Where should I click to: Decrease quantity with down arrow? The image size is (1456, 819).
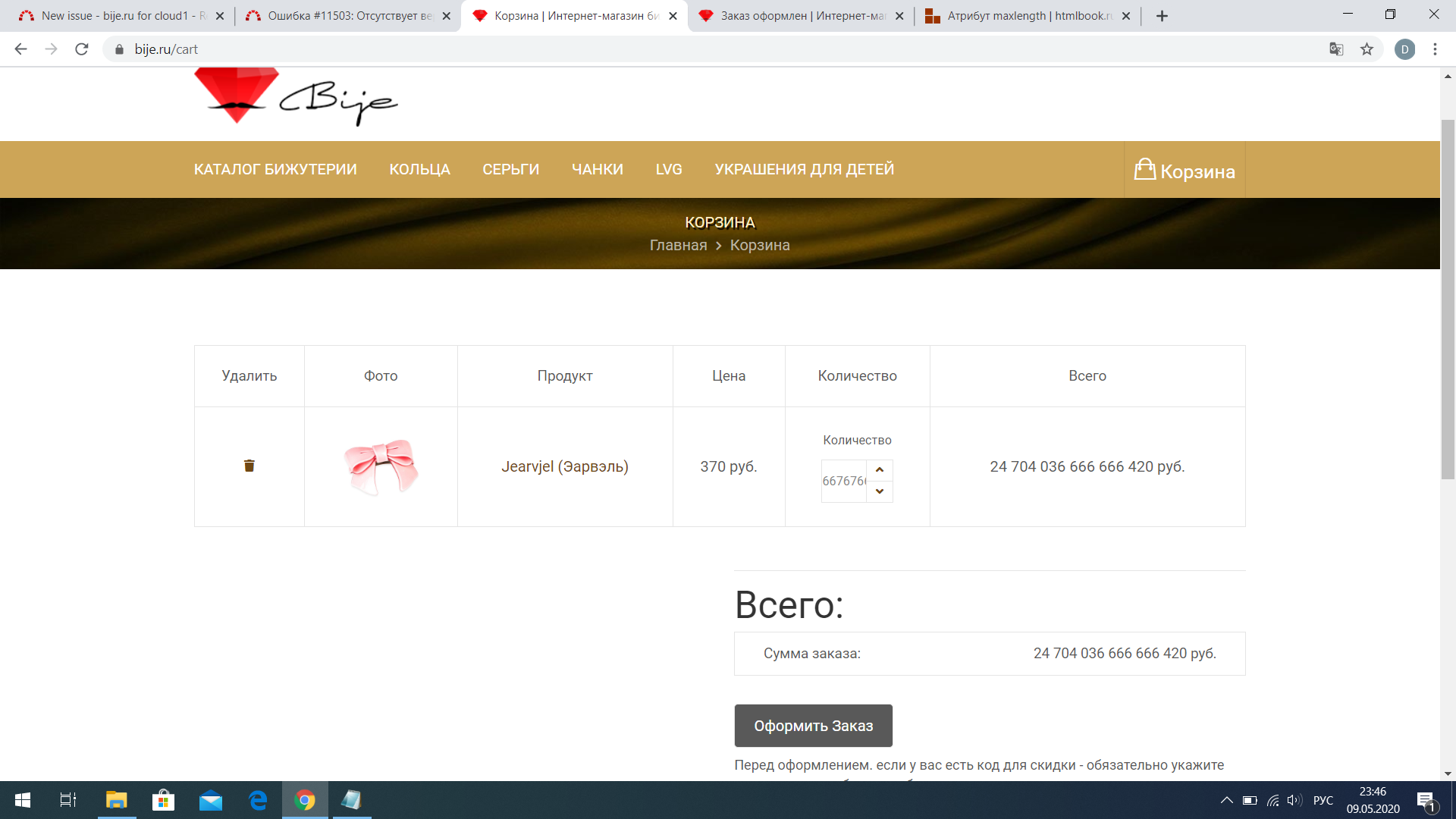click(x=880, y=491)
